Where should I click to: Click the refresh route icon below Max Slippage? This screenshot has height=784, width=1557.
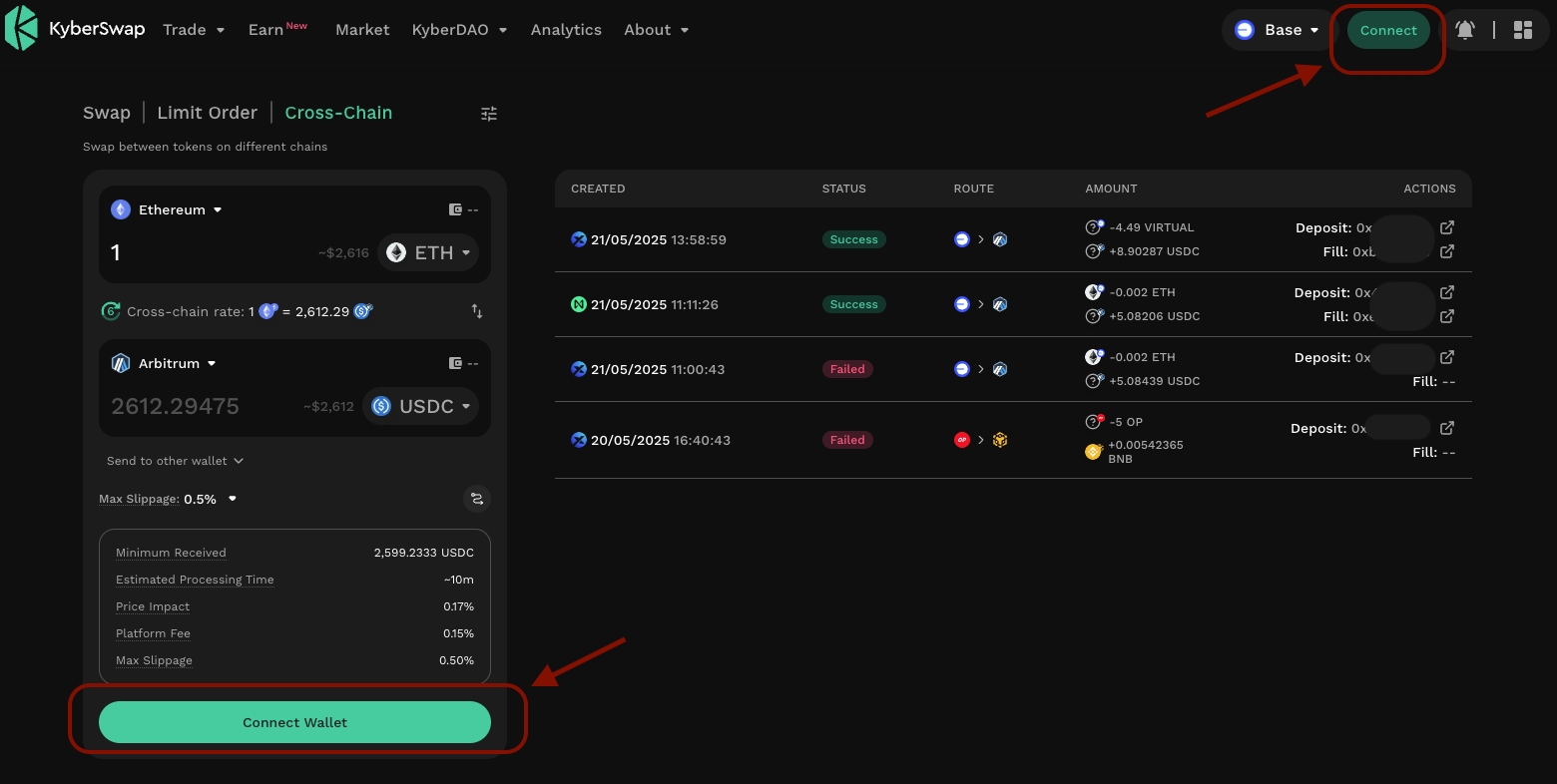point(477,499)
